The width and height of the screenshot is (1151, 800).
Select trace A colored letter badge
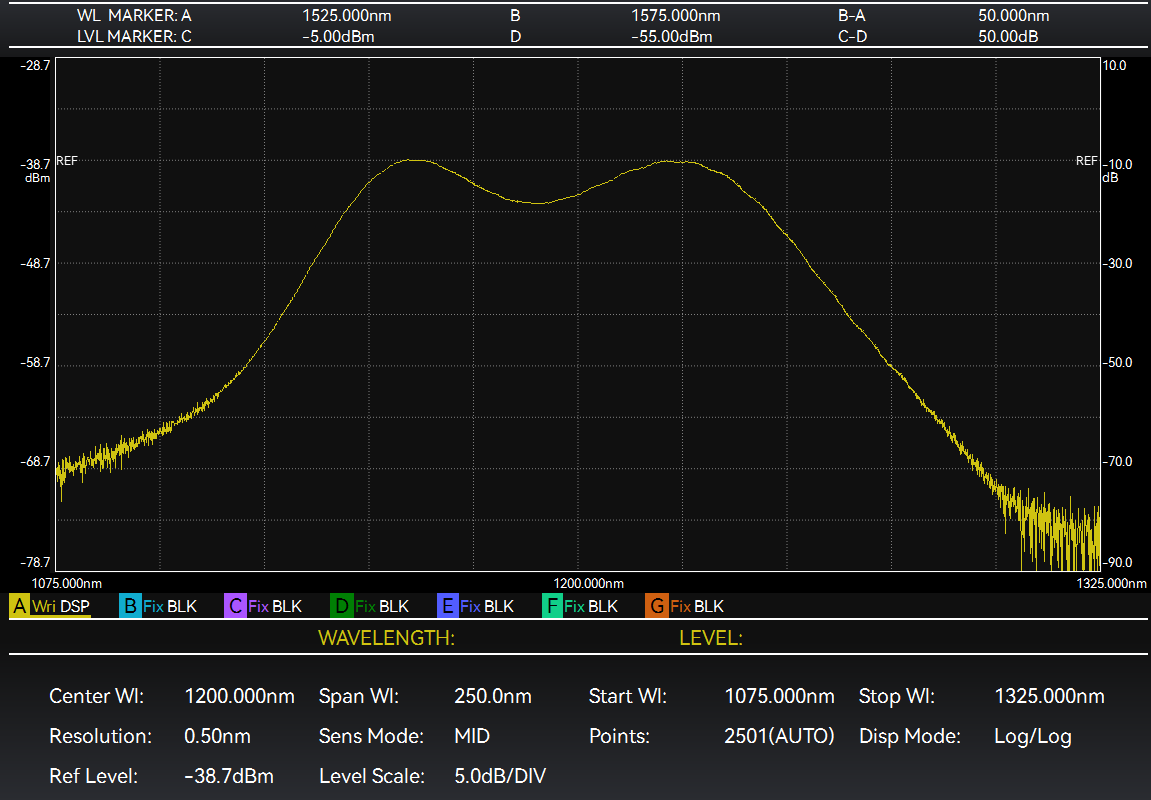pos(19,606)
